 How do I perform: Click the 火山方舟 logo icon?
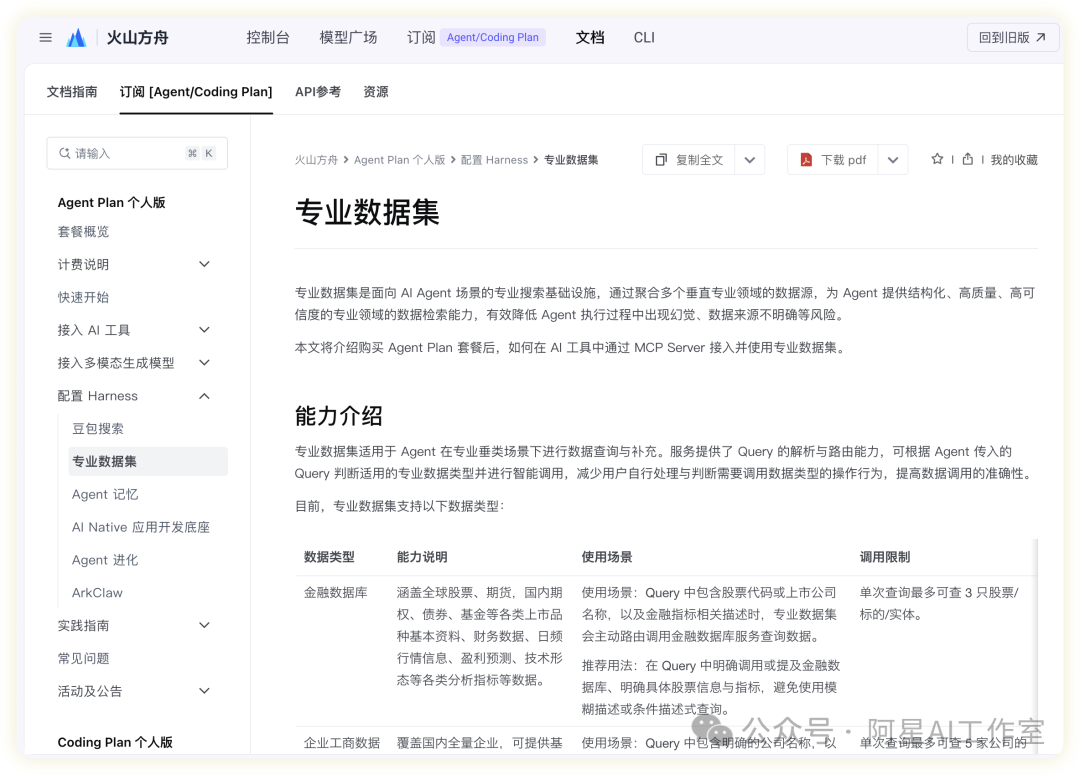point(76,37)
